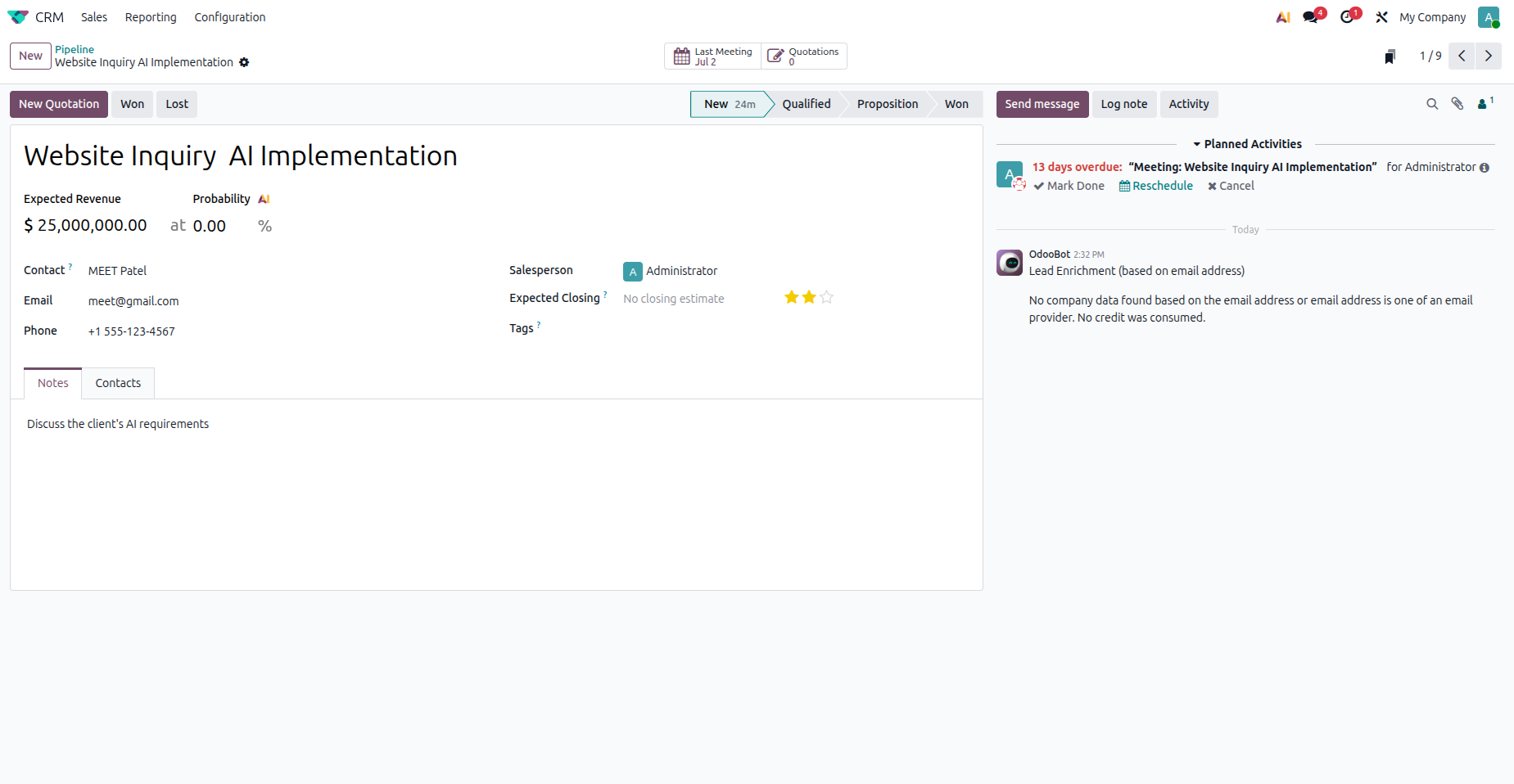The width and height of the screenshot is (1514, 784).
Task: Open the Last Meeting calendar stat button
Action: 712,56
